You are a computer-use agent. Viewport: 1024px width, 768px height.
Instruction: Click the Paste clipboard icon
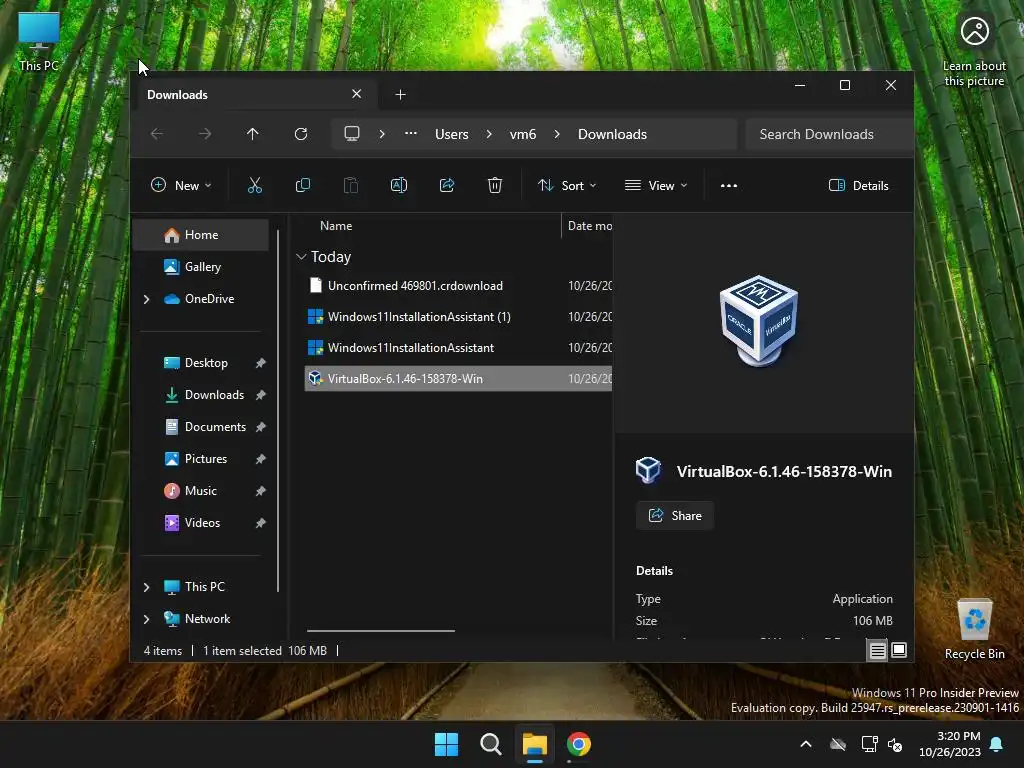click(351, 185)
